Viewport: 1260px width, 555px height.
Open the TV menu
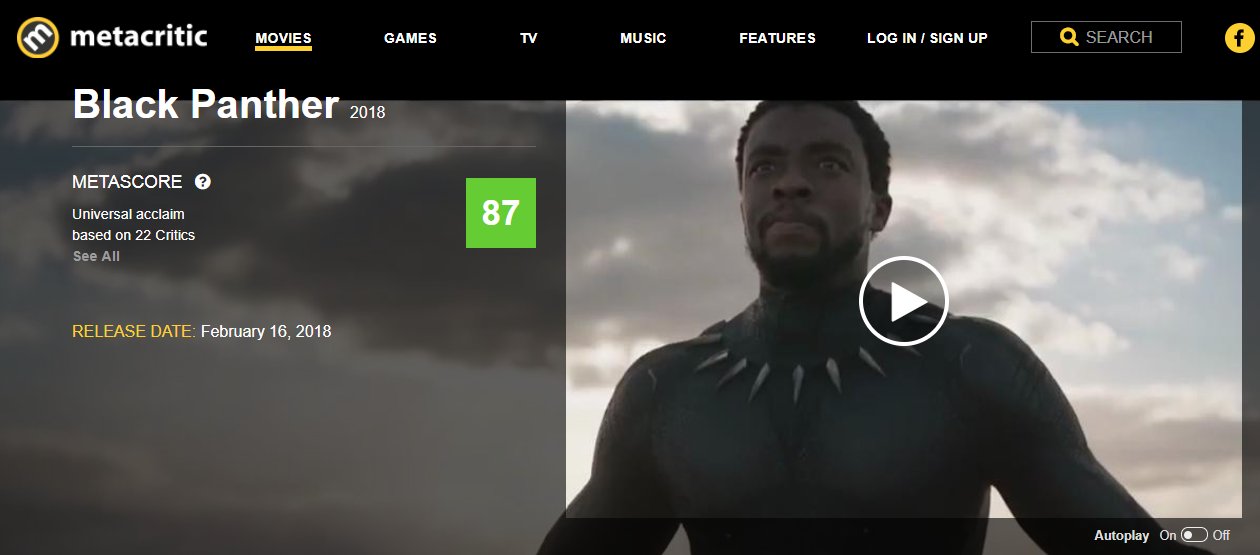point(529,38)
